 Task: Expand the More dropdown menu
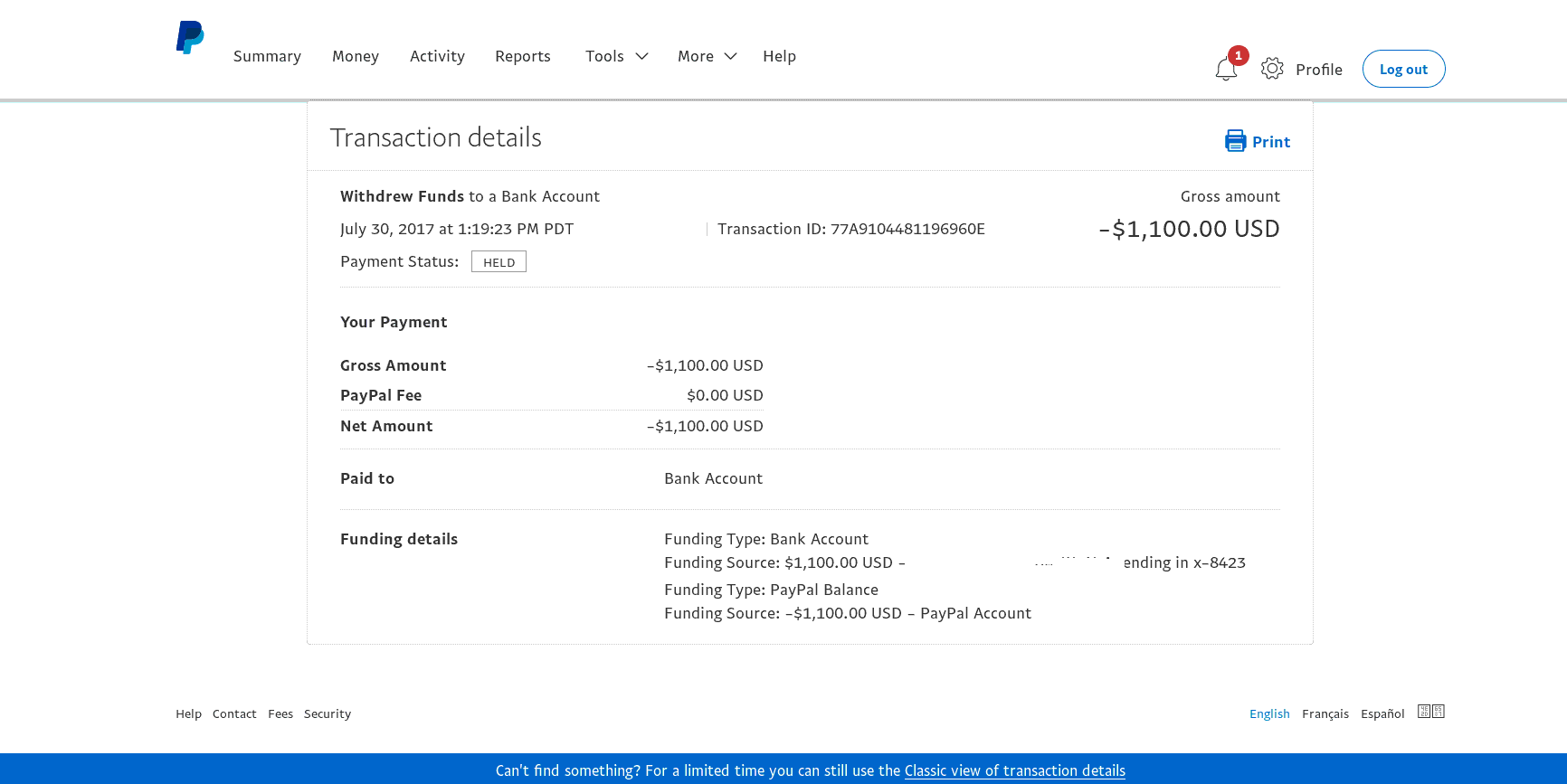[708, 56]
